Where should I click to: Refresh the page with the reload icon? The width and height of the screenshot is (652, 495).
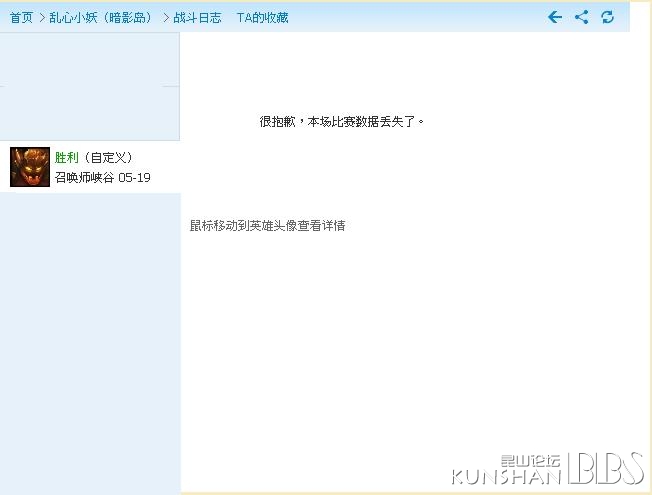point(608,17)
